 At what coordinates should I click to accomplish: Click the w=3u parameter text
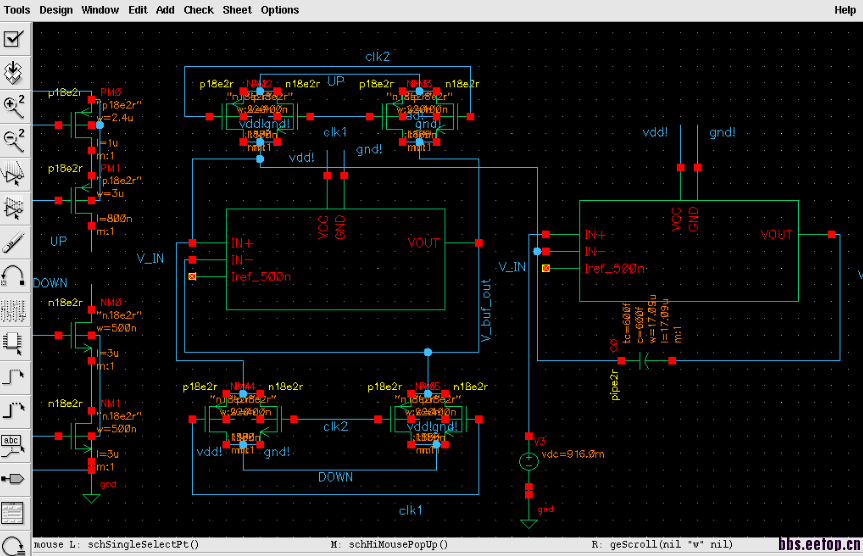click(110, 193)
